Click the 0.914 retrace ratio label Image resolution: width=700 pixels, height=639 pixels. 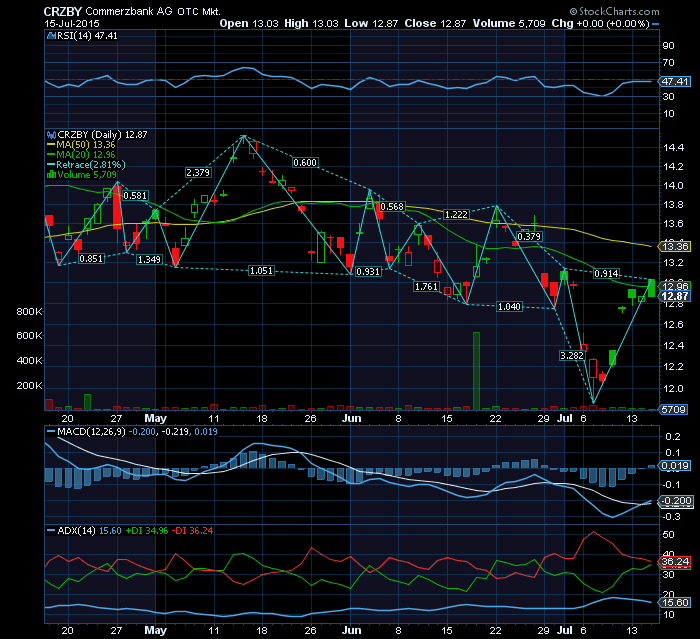tap(606, 274)
